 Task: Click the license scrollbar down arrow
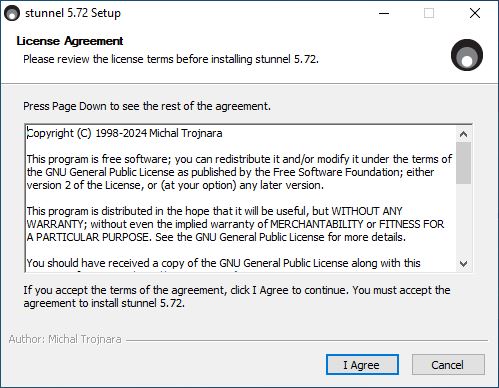coord(463,264)
